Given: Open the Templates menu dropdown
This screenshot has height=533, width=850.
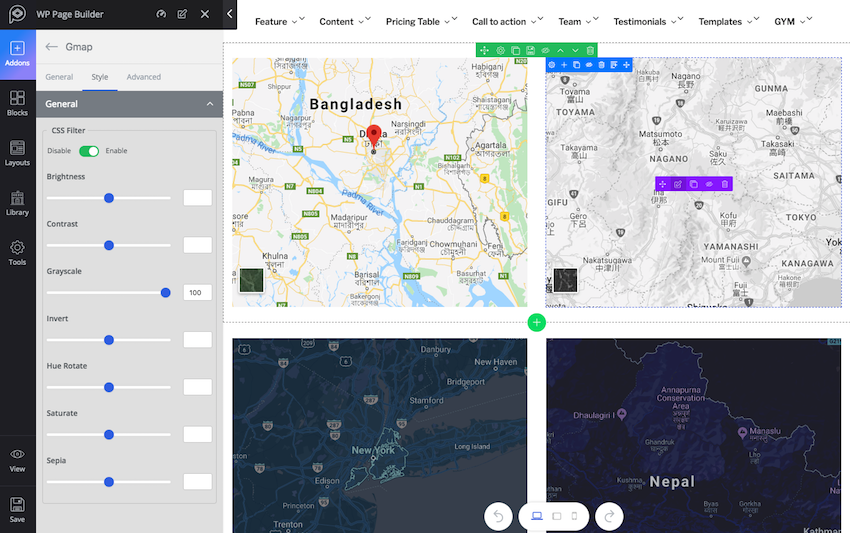Looking at the screenshot, I should (x=729, y=22).
